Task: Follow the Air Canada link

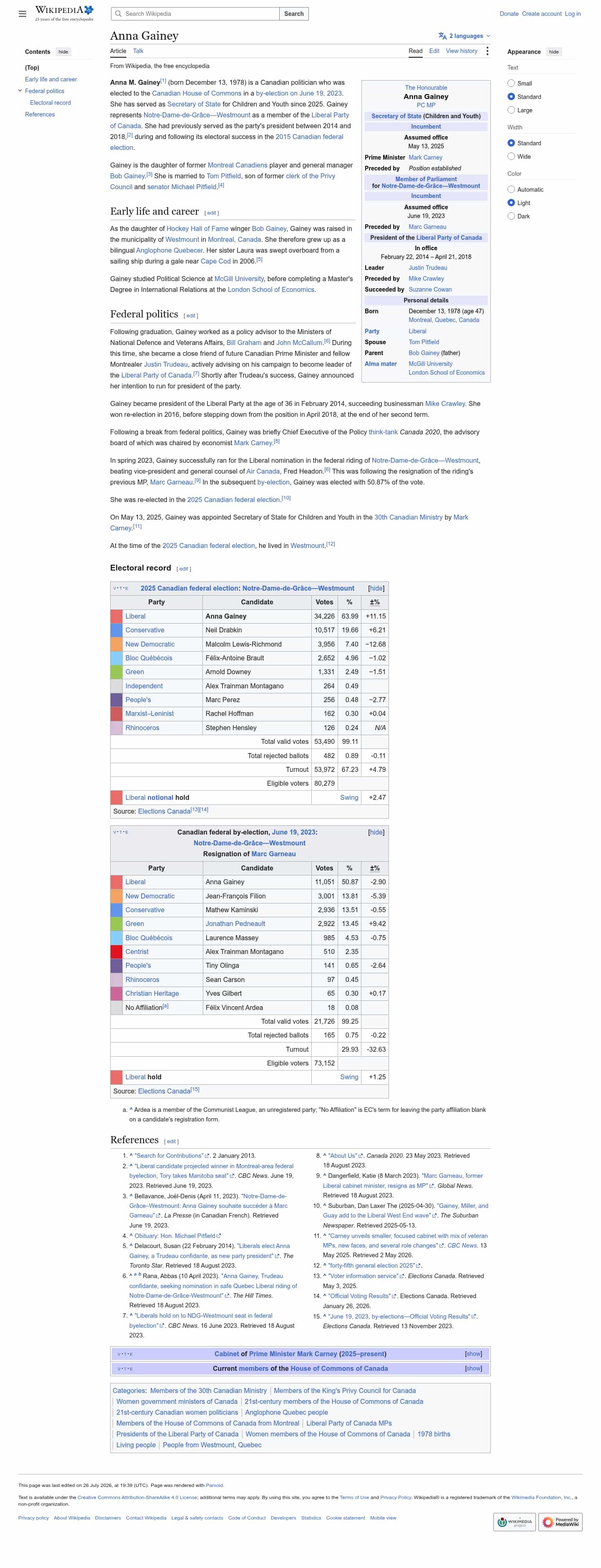Action: click(263, 471)
